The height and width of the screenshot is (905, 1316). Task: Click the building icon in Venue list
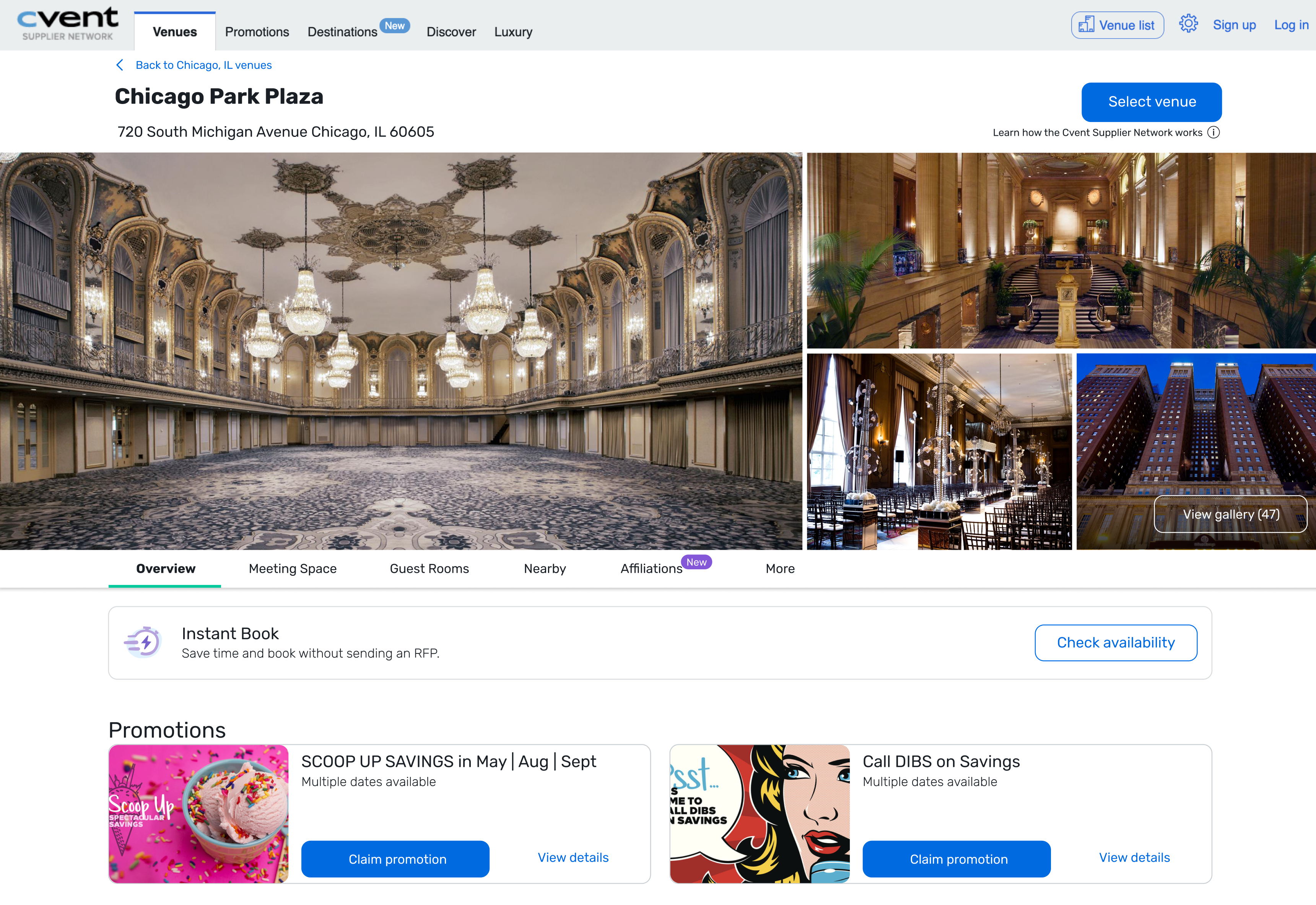click(x=1086, y=25)
